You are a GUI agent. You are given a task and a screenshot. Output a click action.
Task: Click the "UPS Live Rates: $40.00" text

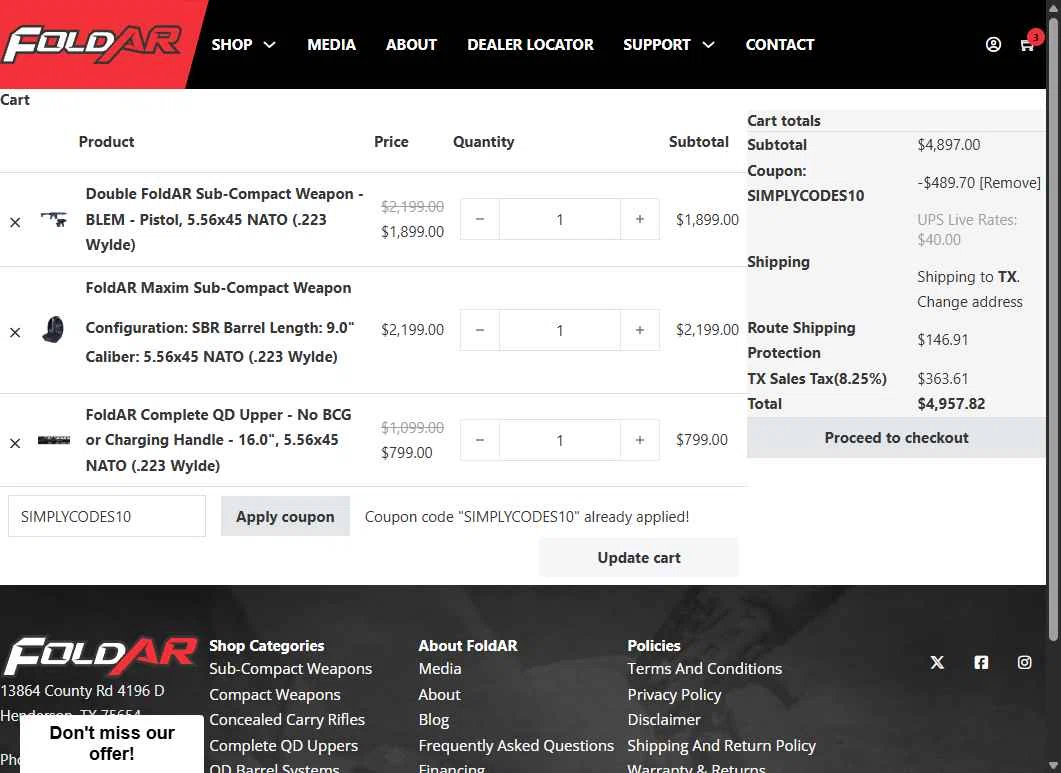(967, 229)
